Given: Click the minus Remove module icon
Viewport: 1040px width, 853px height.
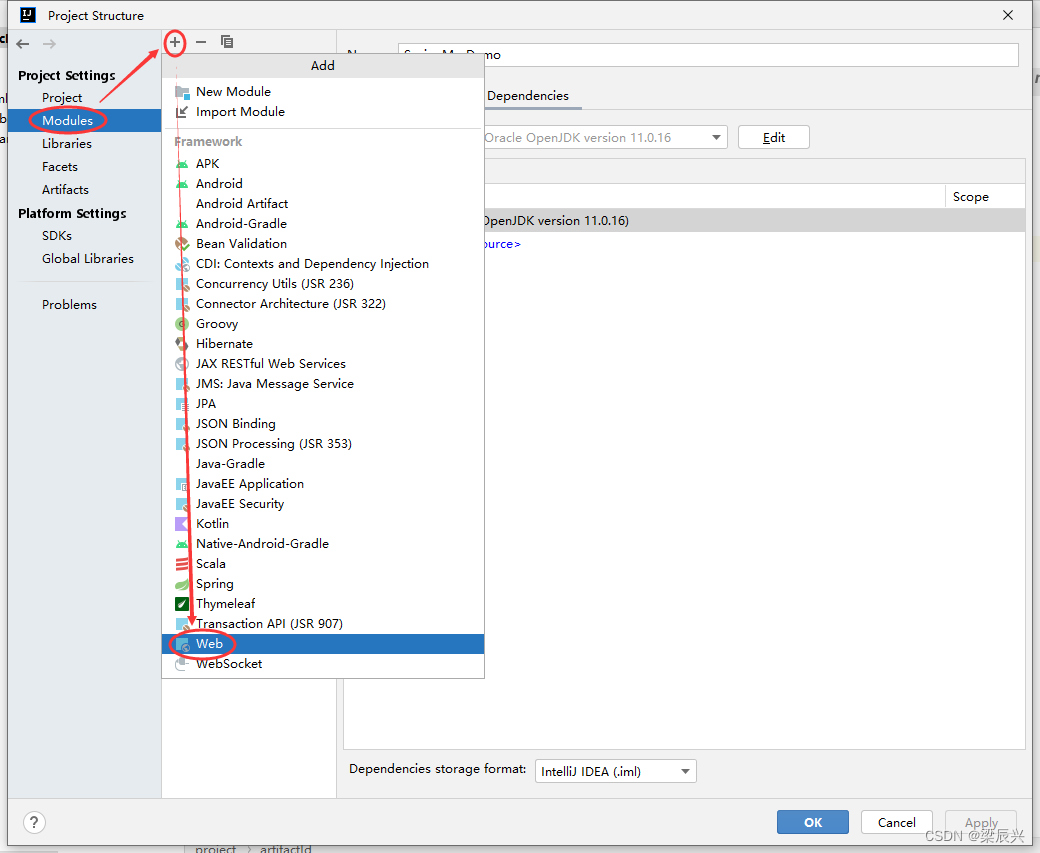Looking at the screenshot, I should 201,42.
